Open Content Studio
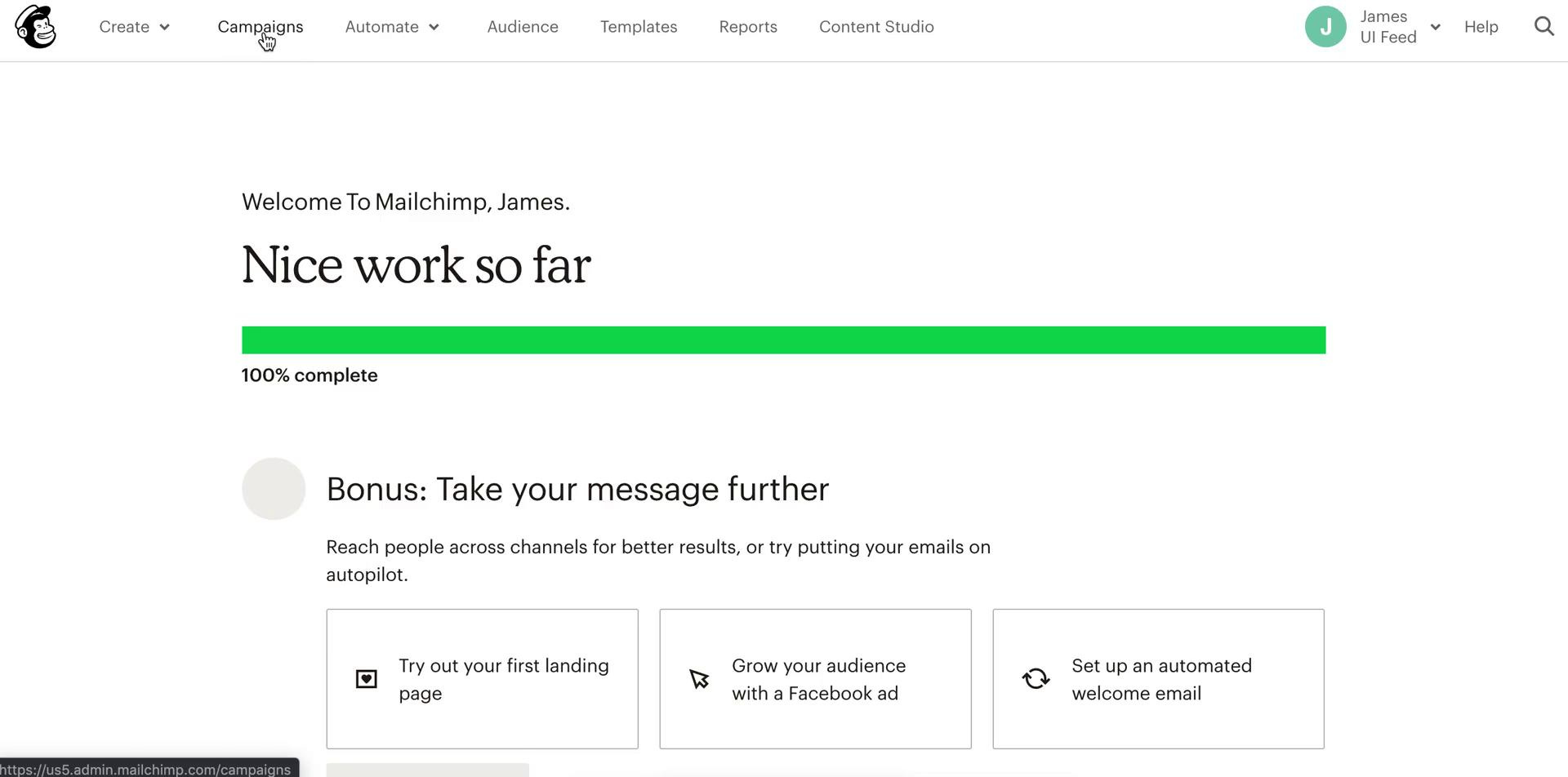Image resolution: width=1568 pixels, height=777 pixels. point(876,27)
